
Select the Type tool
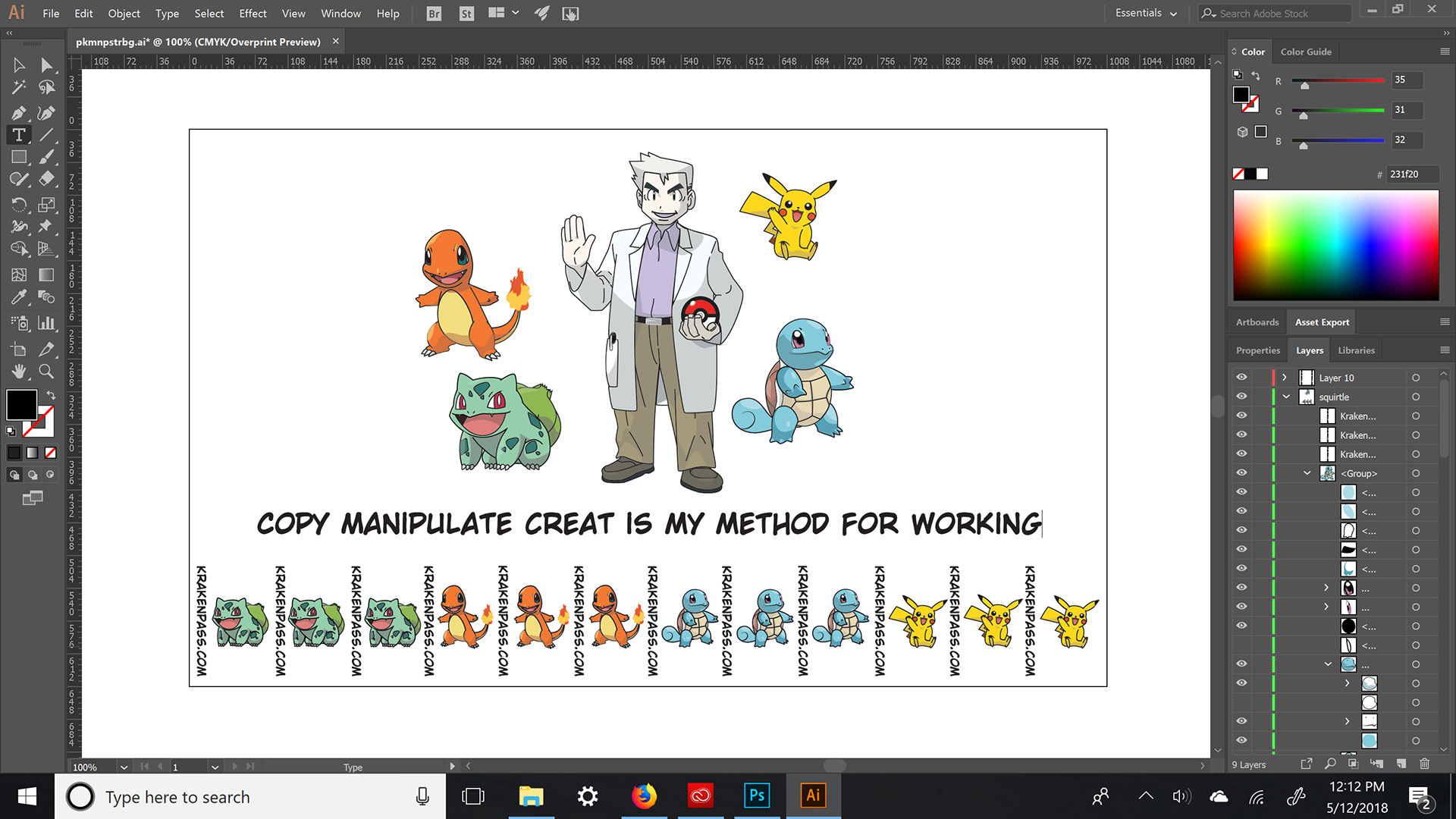19,135
